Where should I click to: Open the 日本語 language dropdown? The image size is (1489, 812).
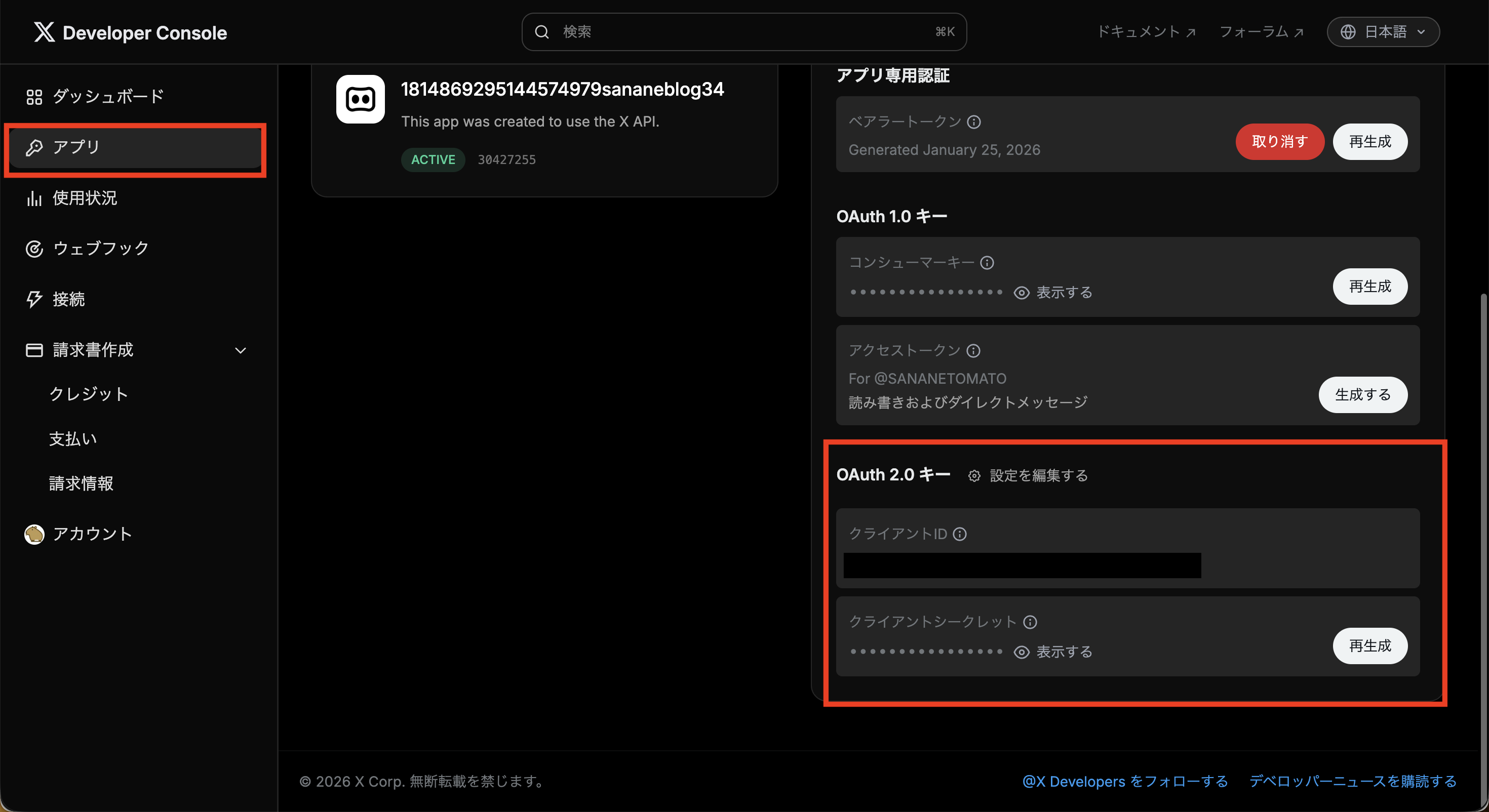(1383, 32)
